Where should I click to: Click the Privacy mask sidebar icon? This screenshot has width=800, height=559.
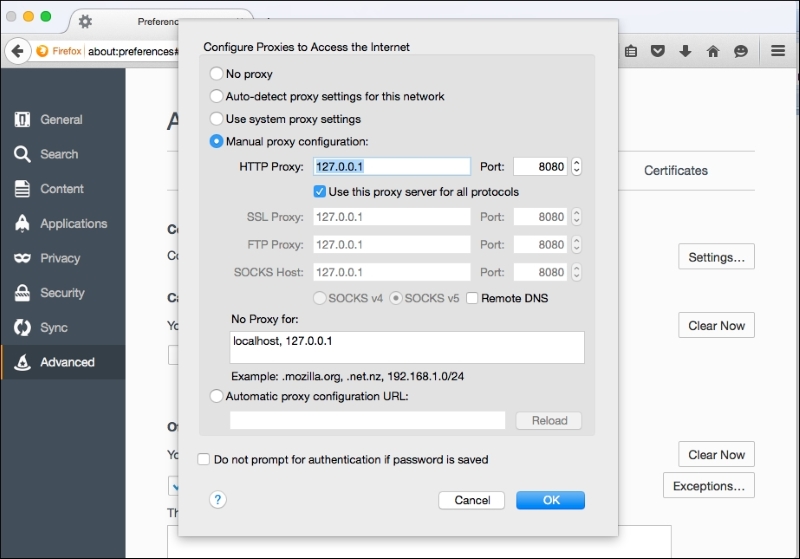coord(22,258)
